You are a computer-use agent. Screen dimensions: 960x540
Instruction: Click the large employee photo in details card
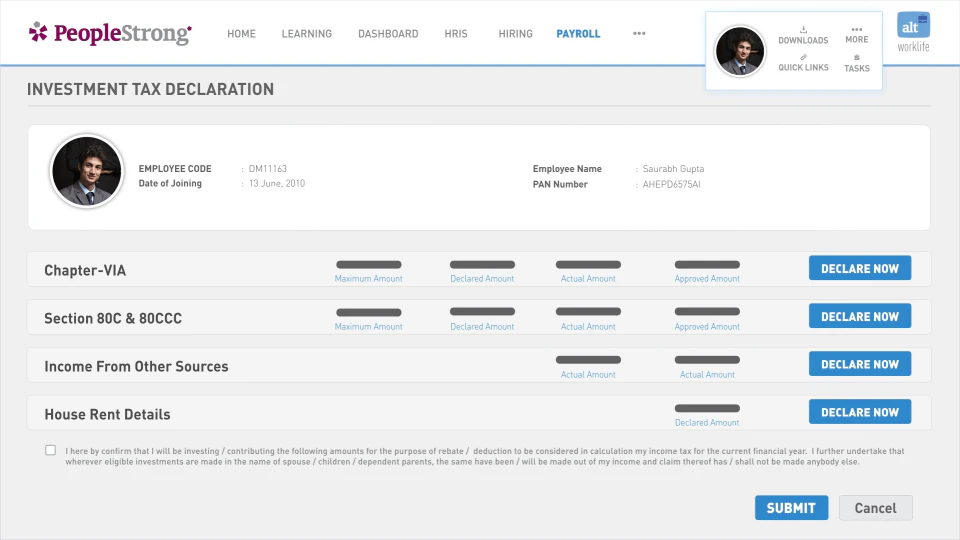point(86,171)
